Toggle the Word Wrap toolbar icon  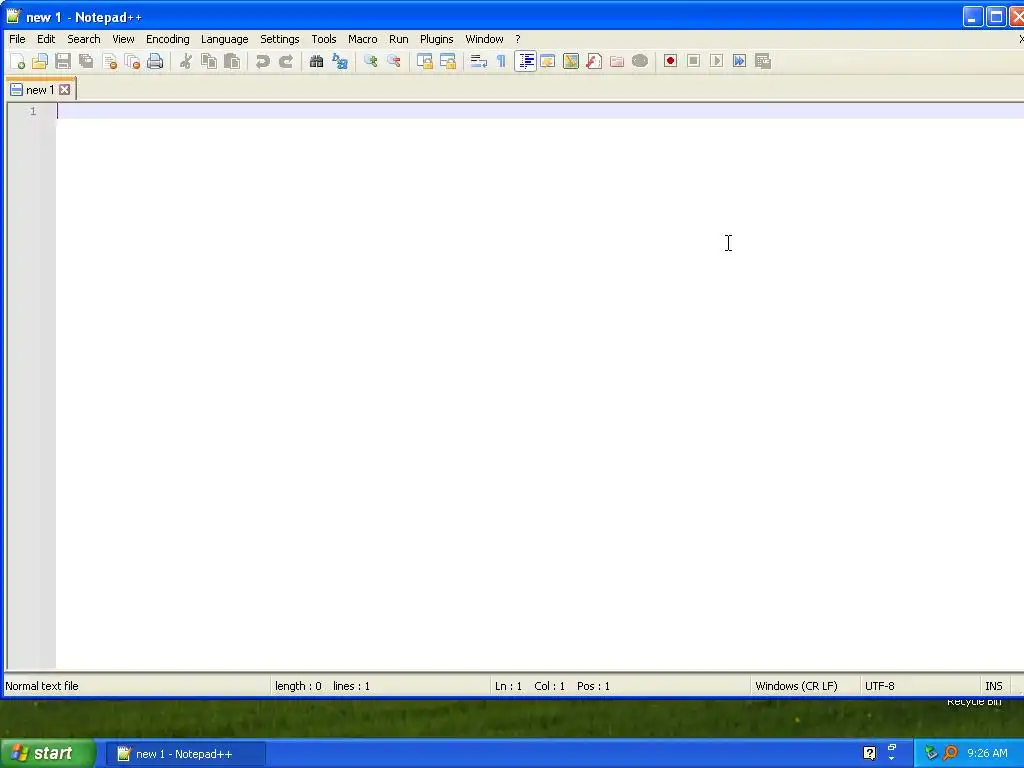point(479,61)
